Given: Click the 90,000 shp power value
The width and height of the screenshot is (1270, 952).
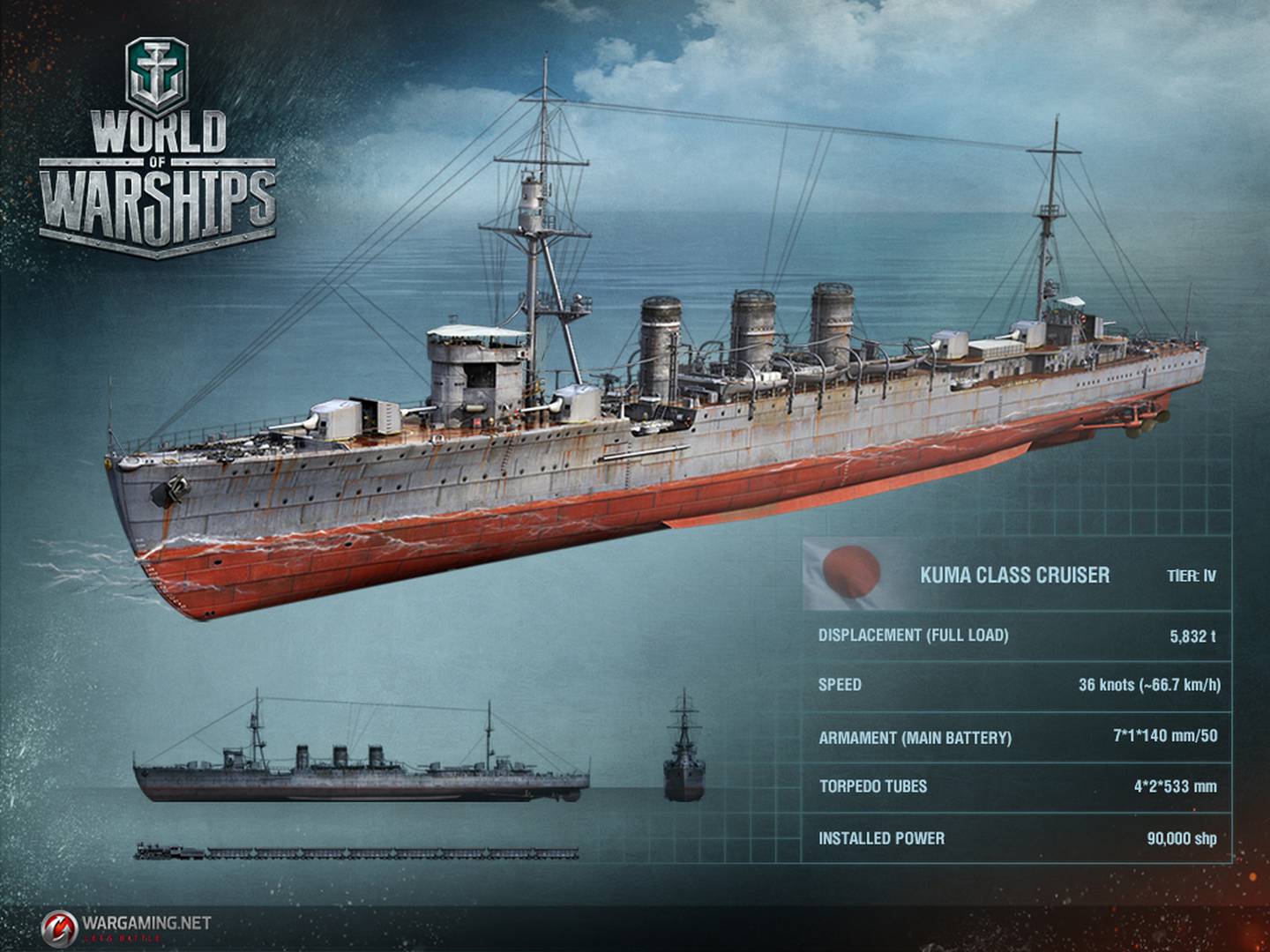Looking at the screenshot, I should (x=1182, y=838).
